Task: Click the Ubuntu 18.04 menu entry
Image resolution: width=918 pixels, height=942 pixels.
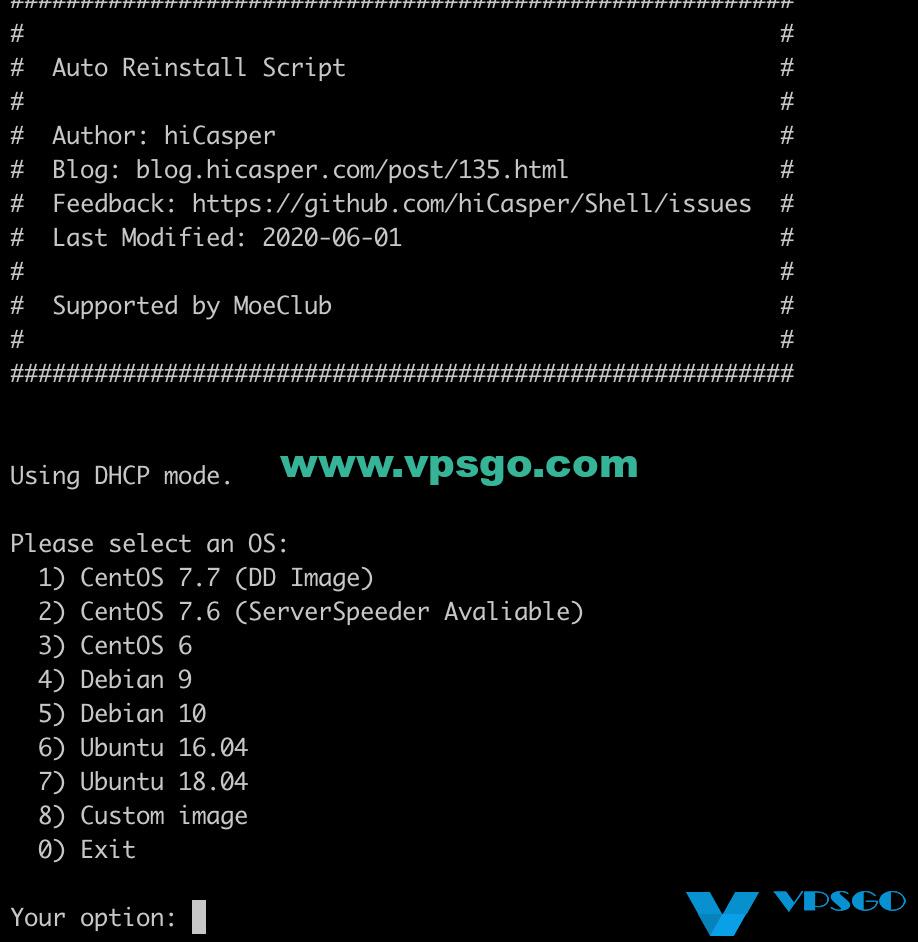Action: click(143, 782)
